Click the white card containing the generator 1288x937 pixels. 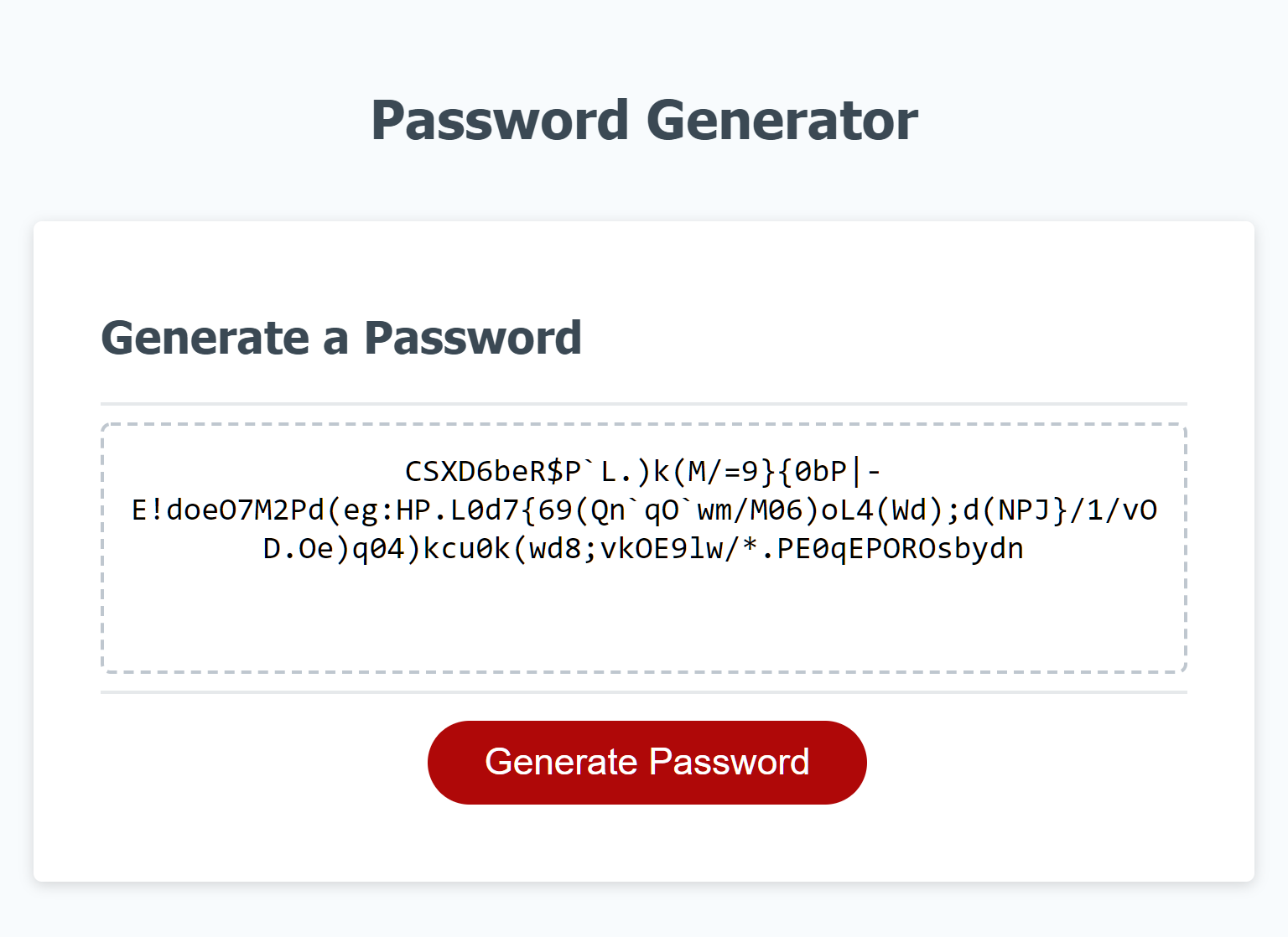(x=644, y=830)
